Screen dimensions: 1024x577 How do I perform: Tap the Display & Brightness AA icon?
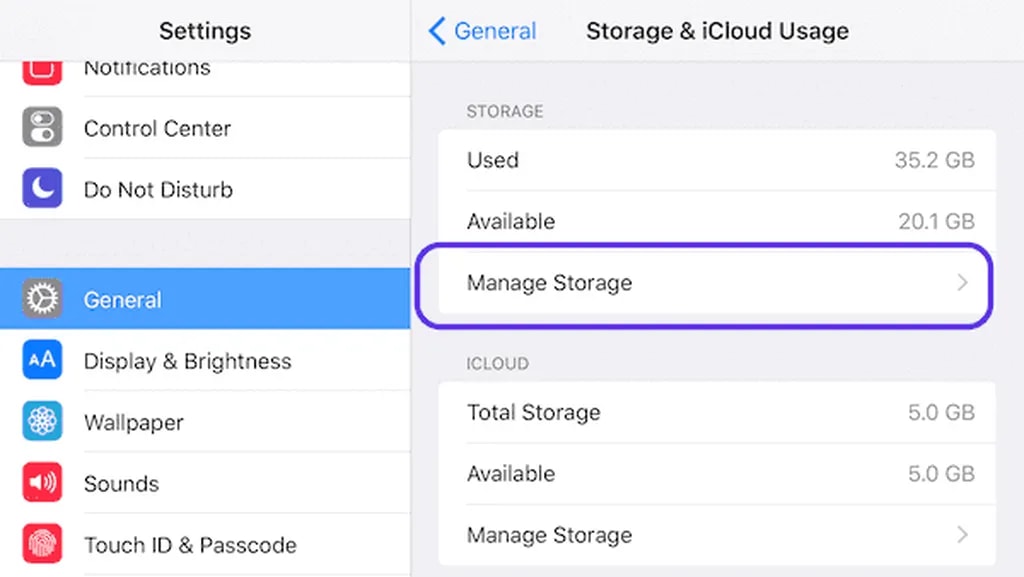pyautogui.click(x=42, y=361)
